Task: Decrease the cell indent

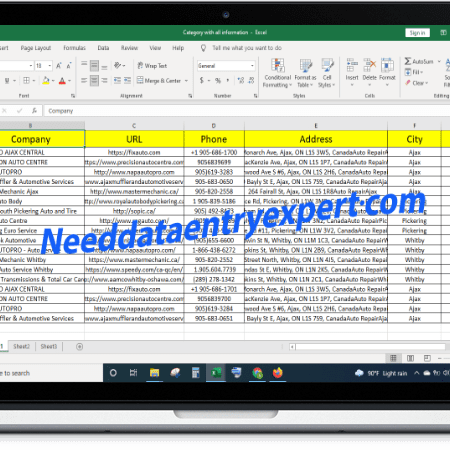Action: [117, 80]
